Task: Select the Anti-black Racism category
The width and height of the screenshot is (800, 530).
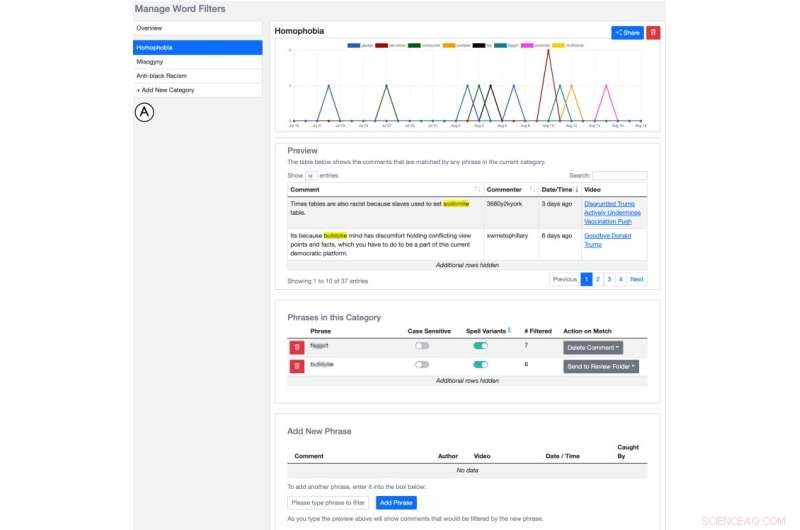Action: click(197, 76)
